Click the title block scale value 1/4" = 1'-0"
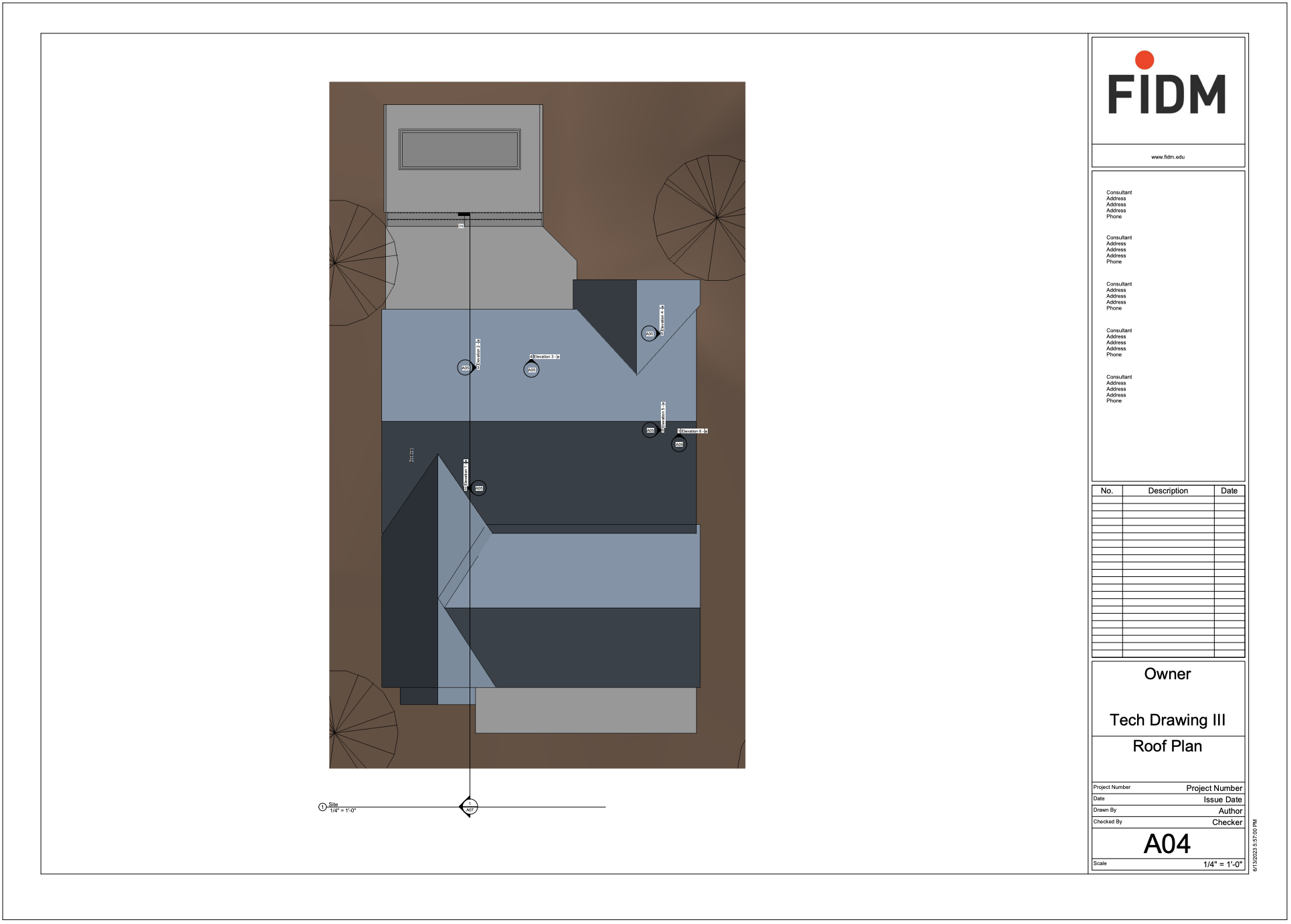 click(1223, 864)
